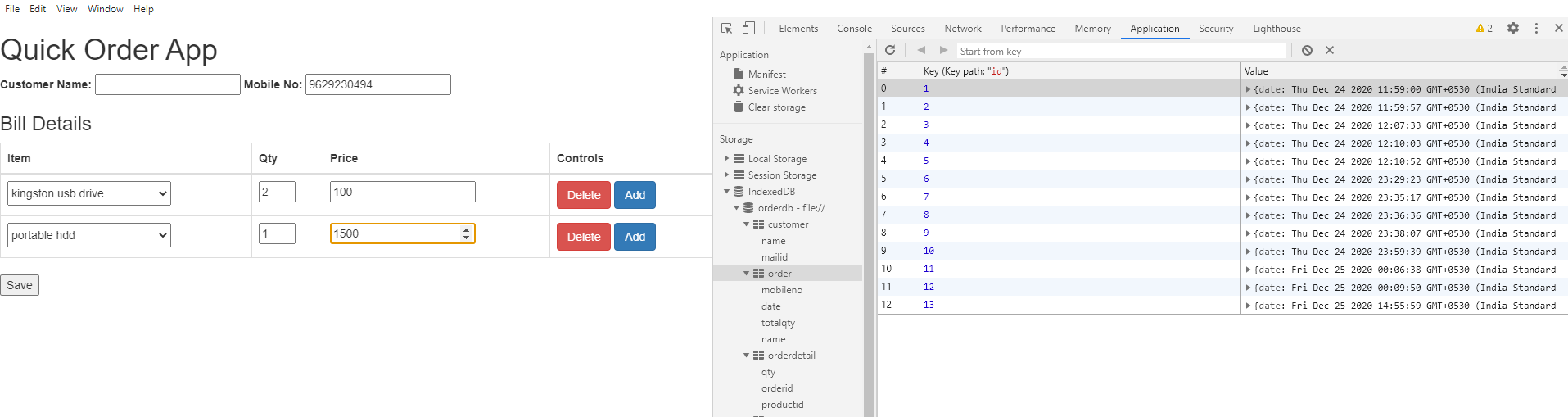The width and height of the screenshot is (1568, 417).
Task: Open DevTools settings gear icon
Action: pyautogui.click(x=1513, y=28)
